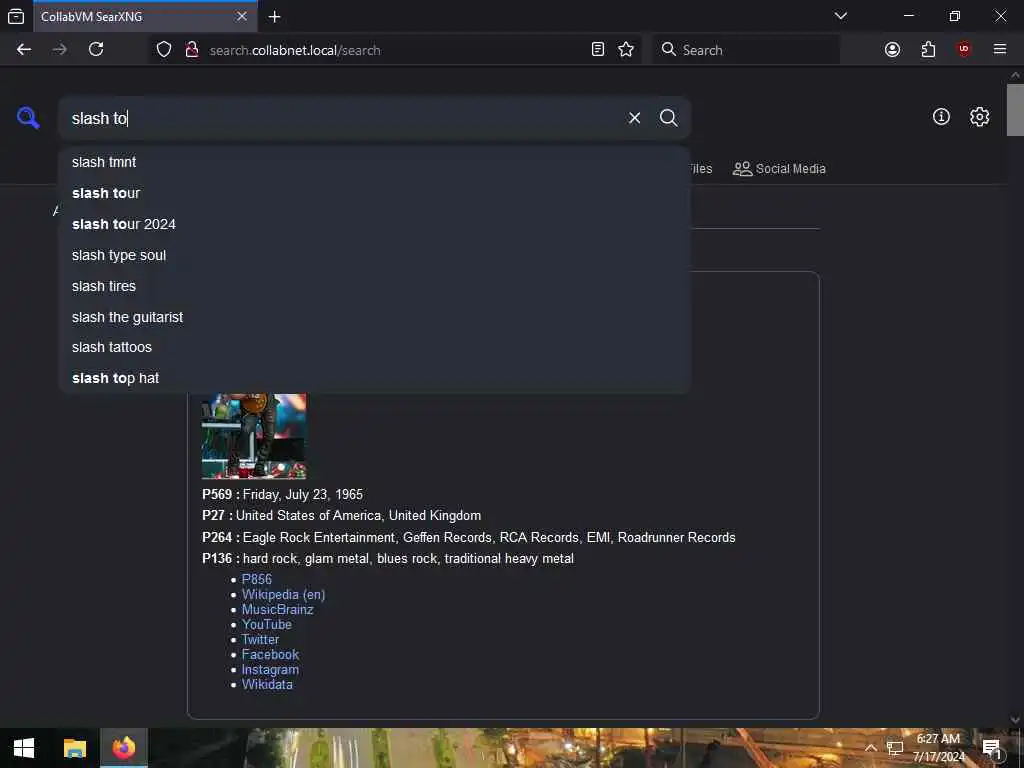Close the CollabVM SearXNG tab
Viewport: 1024px width, 768px height.
pos(242,16)
